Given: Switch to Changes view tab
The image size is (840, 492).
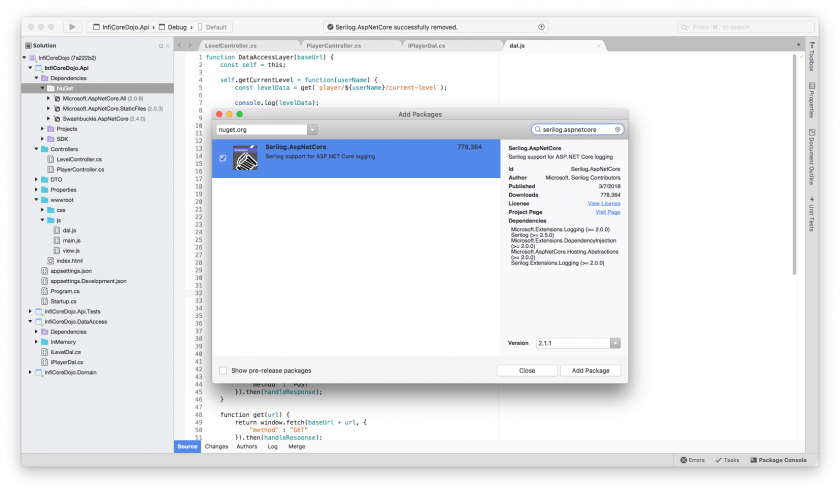Looking at the screenshot, I should click(x=216, y=446).
